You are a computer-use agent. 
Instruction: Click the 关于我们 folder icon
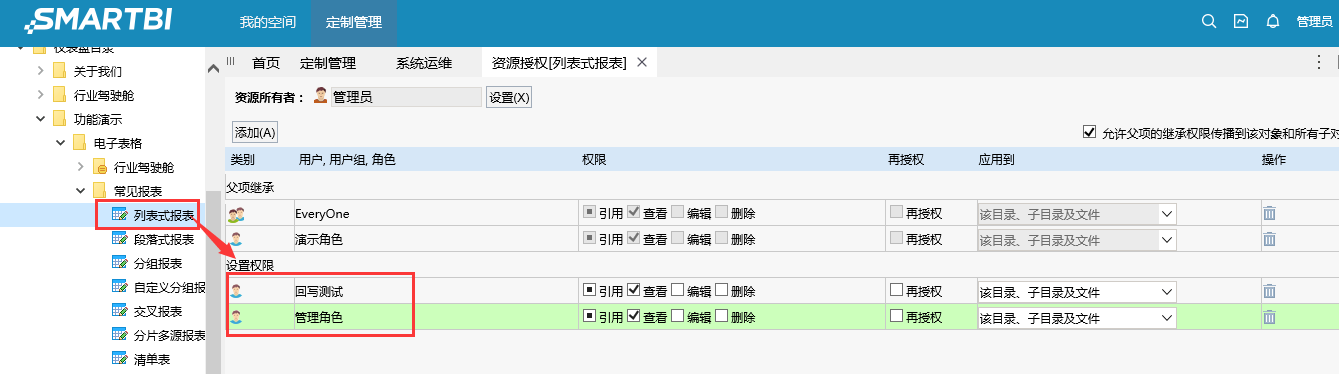pyautogui.click(x=60, y=71)
